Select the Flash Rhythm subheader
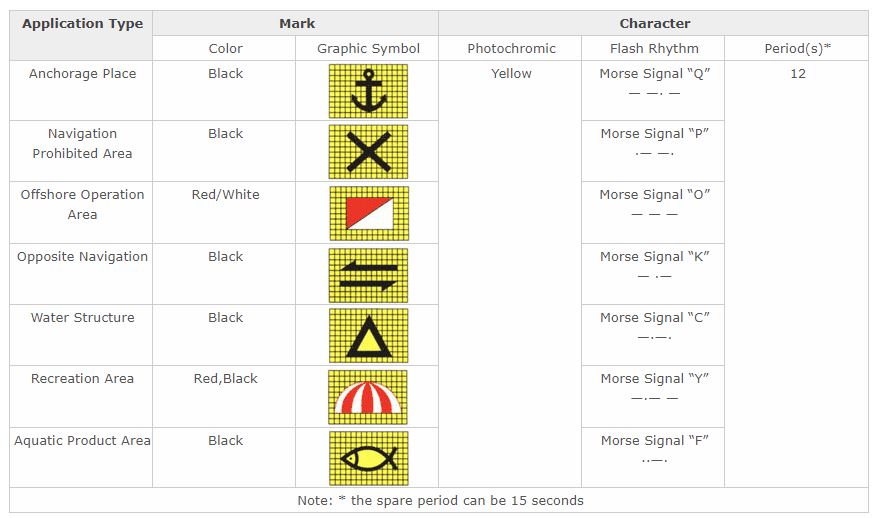The width and height of the screenshot is (873, 518). coord(654,48)
